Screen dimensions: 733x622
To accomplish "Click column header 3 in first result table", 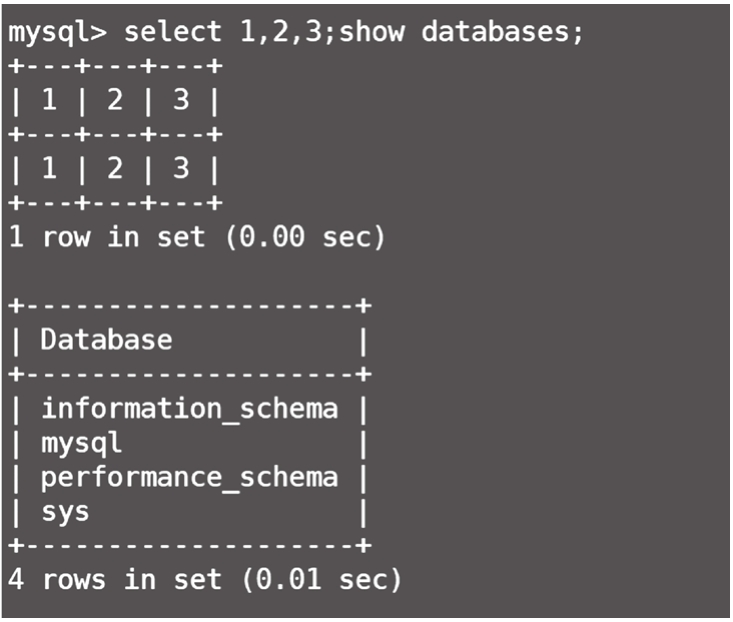I will pos(180,100).
